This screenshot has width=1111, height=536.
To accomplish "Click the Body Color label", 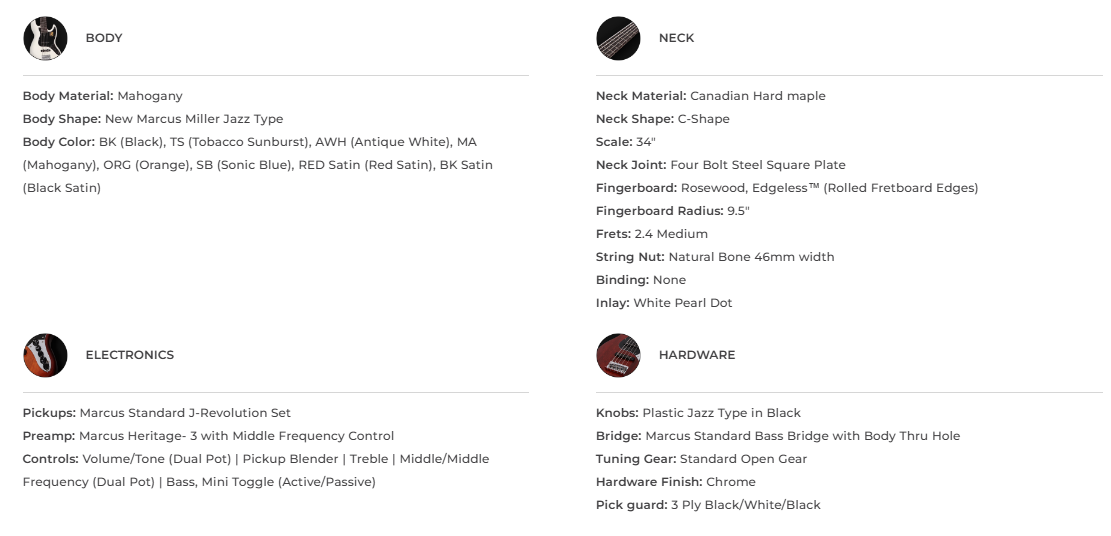I will 59,142.
